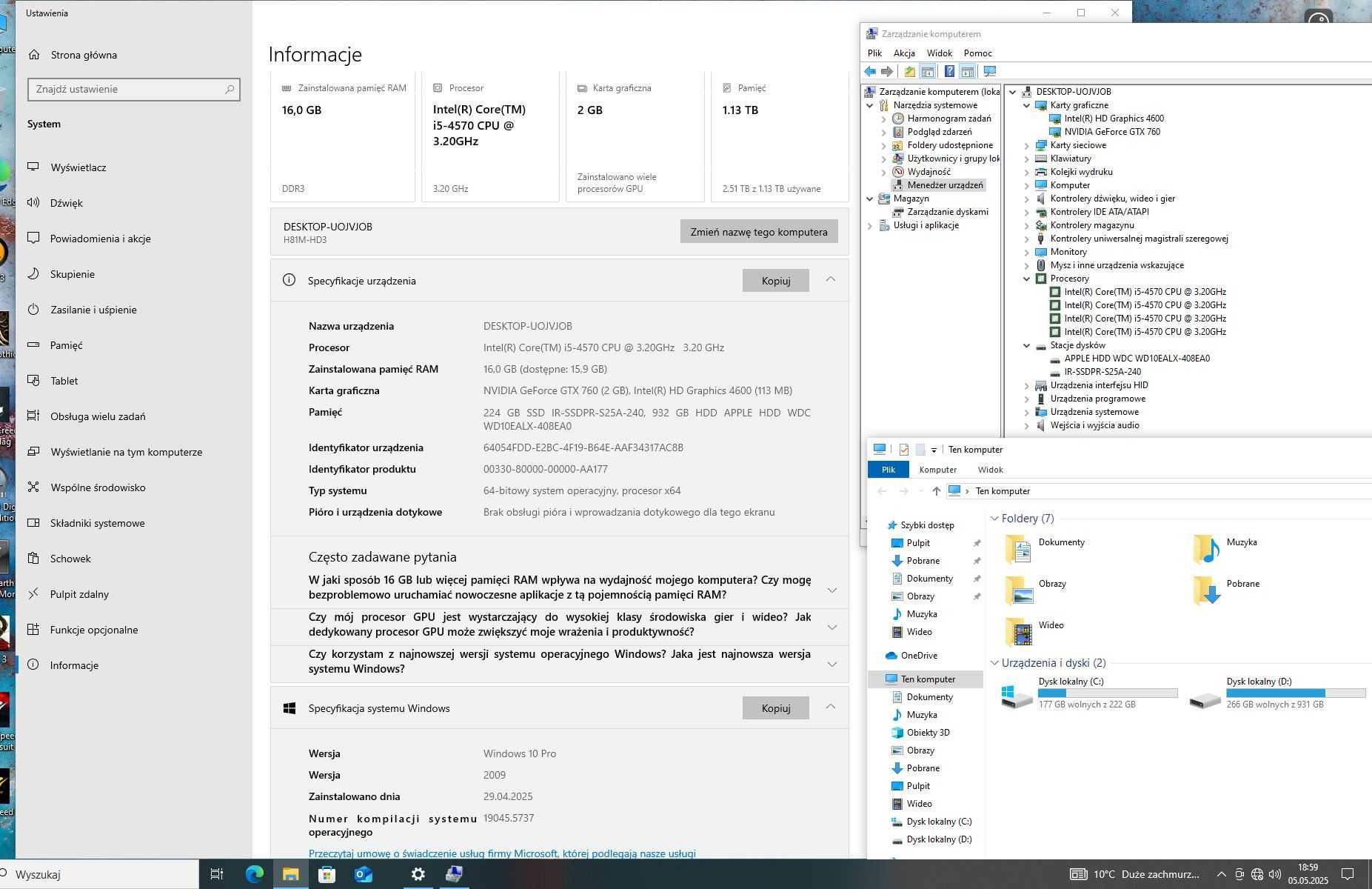Open Wyświetlacz settings page
1372x889 pixels.
(78, 167)
